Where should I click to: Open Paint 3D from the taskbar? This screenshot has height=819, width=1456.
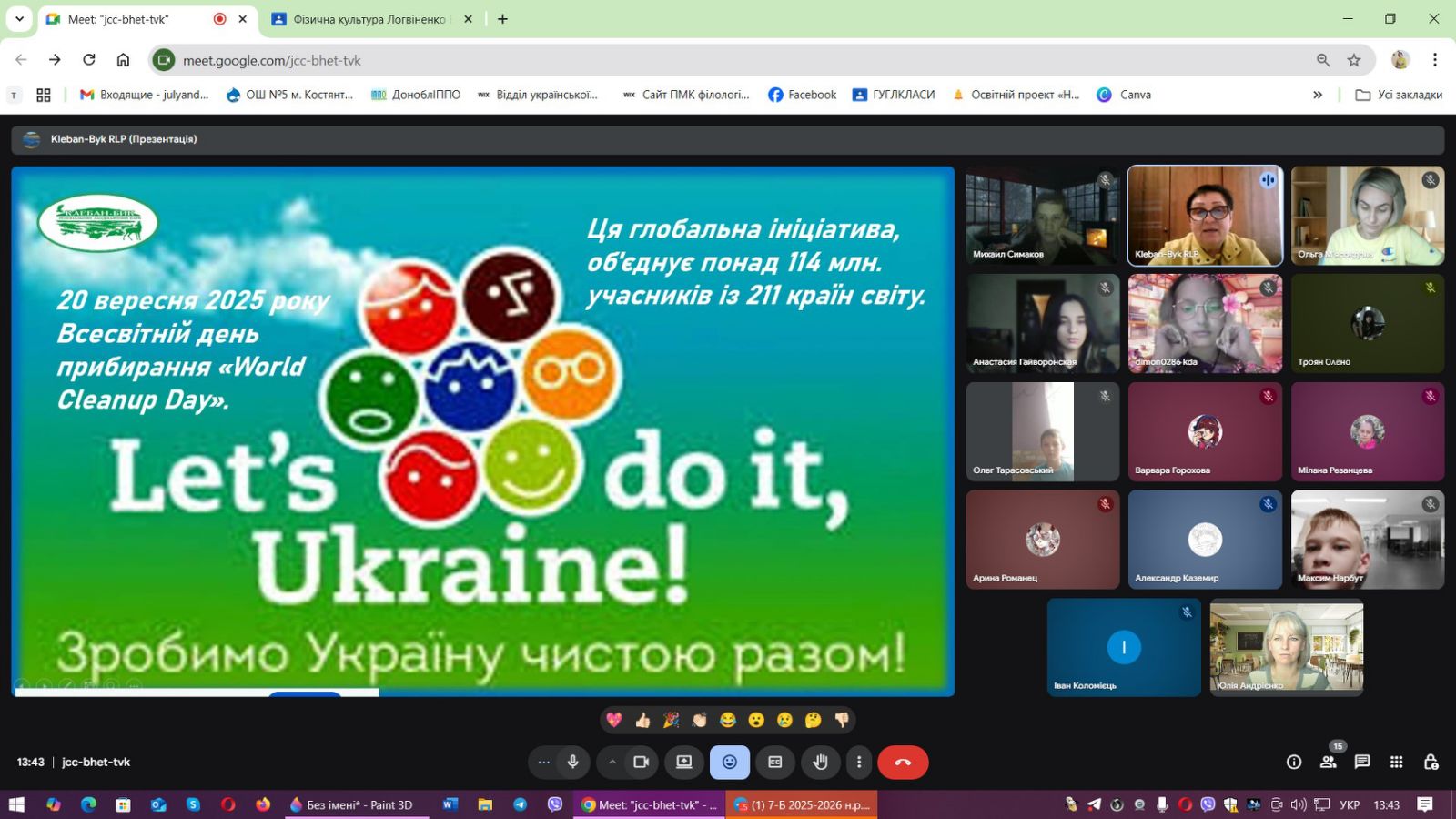[x=351, y=804]
